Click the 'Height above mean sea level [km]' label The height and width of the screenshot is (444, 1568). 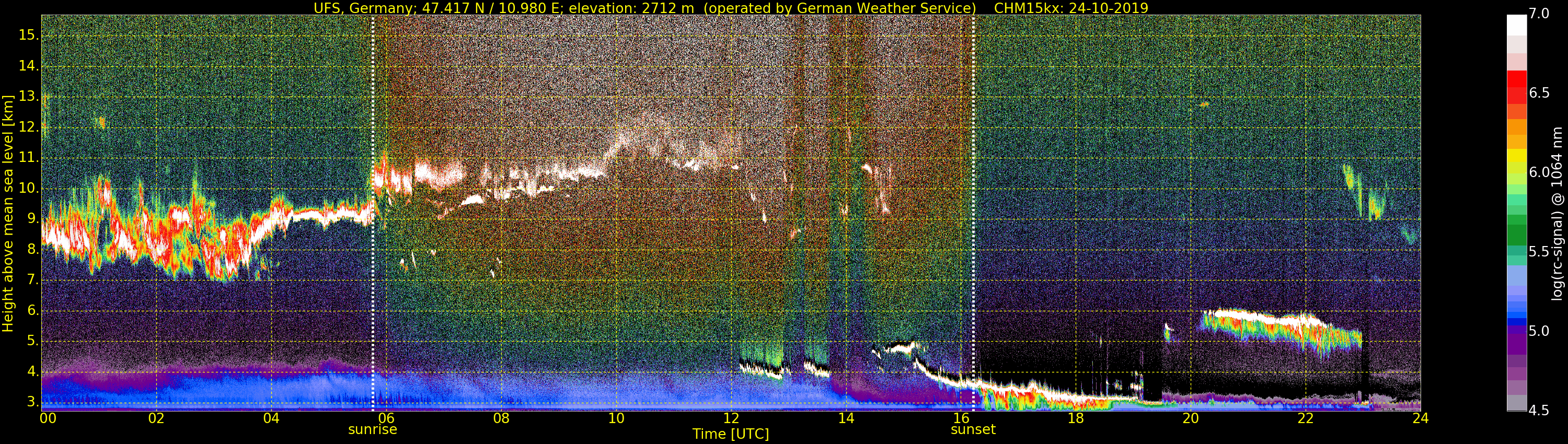[8, 213]
